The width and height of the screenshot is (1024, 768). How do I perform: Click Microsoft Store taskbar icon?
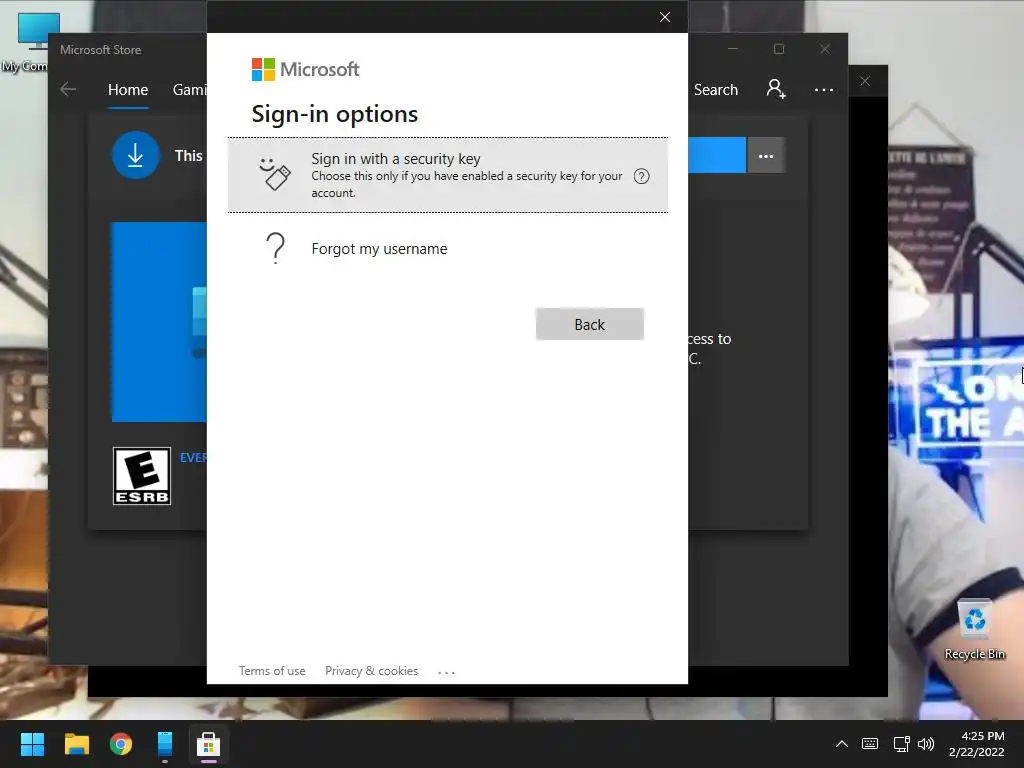[208, 744]
